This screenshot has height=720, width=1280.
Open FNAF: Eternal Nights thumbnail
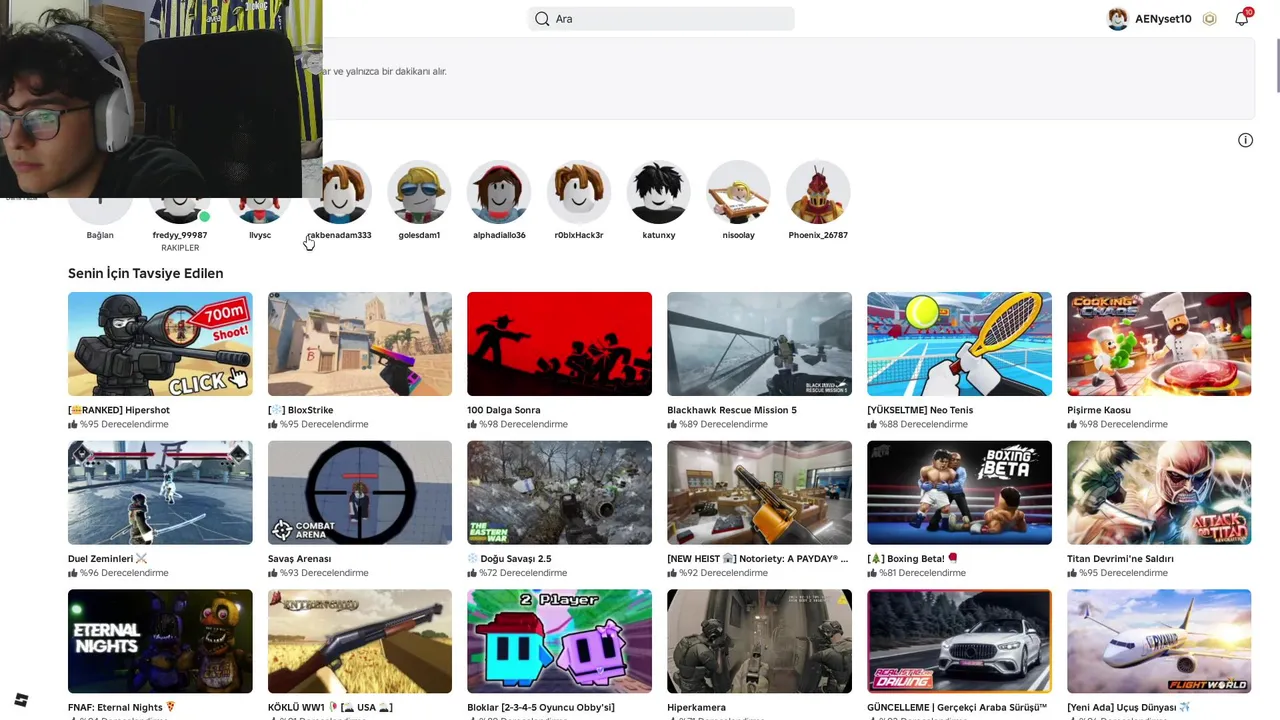click(x=160, y=641)
